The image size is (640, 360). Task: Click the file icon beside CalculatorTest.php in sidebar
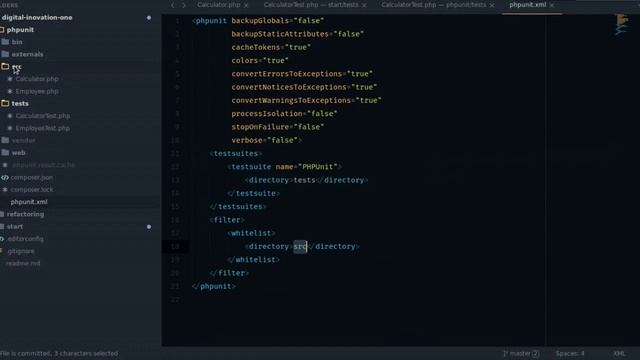pos(10,116)
